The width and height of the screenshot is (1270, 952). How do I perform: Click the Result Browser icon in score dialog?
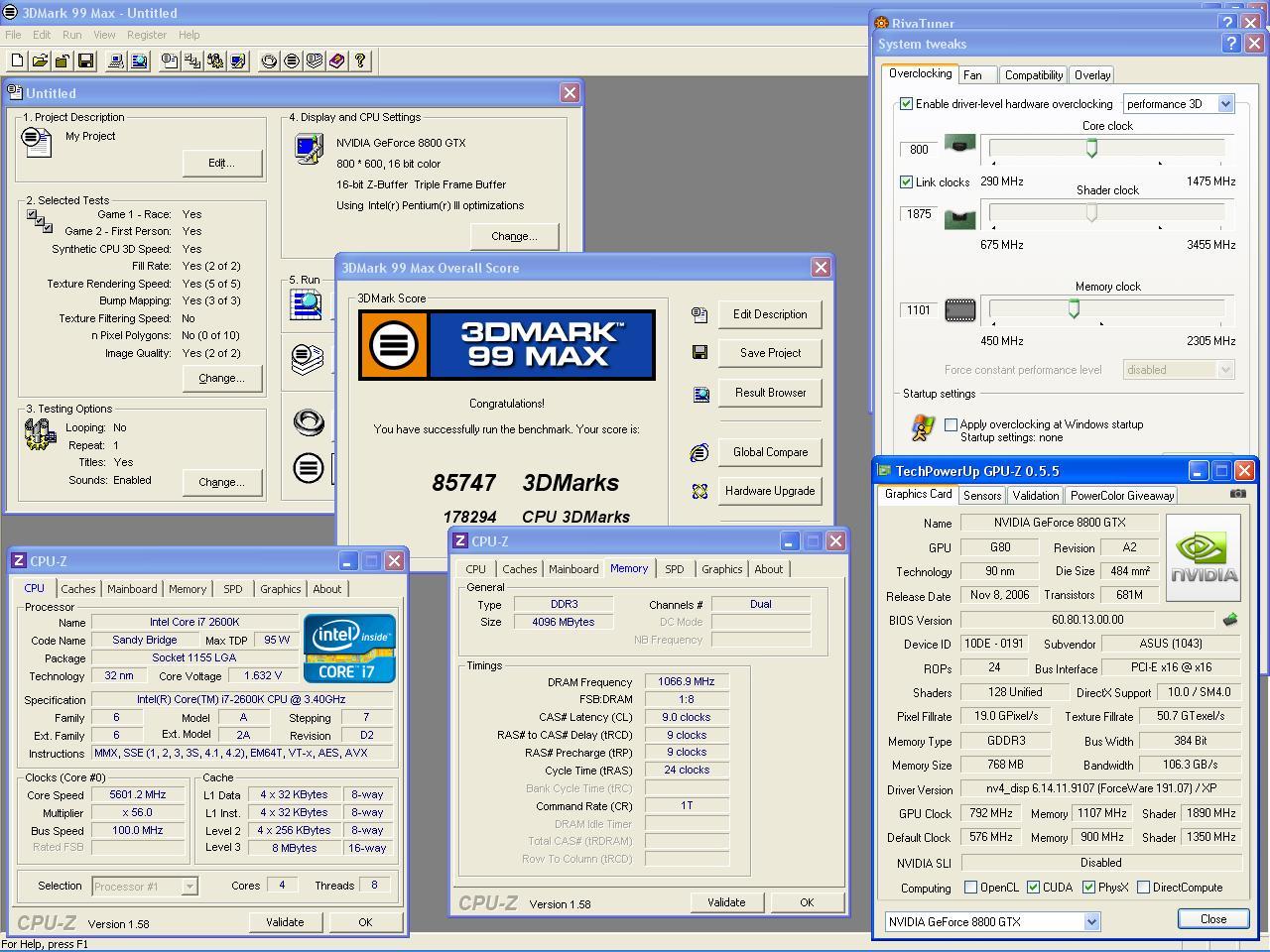(x=700, y=394)
